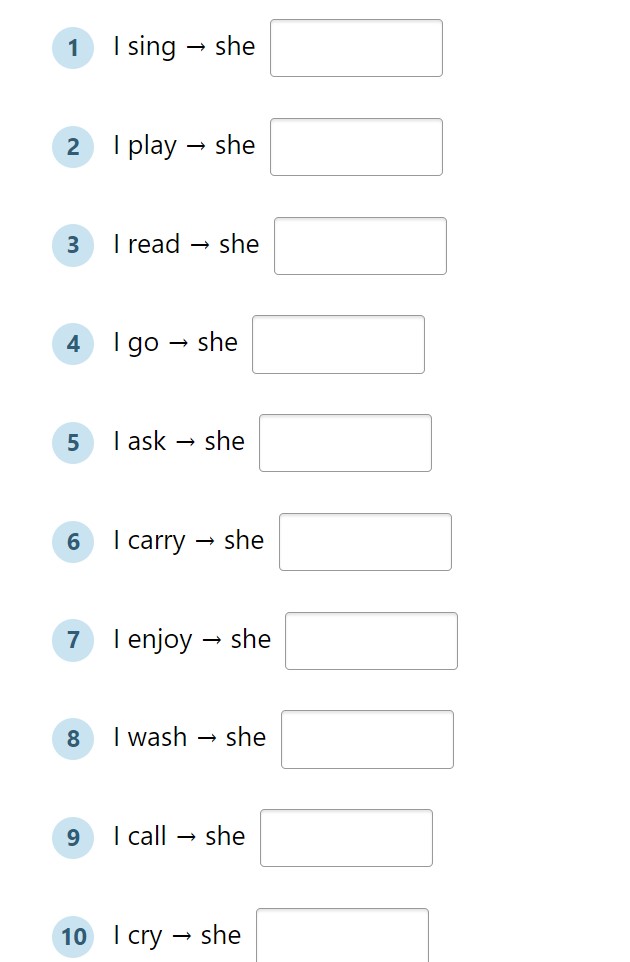Screen dimensions: 630x962
Task: Select the blank field for 'I go'
Action: pyautogui.click(x=339, y=344)
